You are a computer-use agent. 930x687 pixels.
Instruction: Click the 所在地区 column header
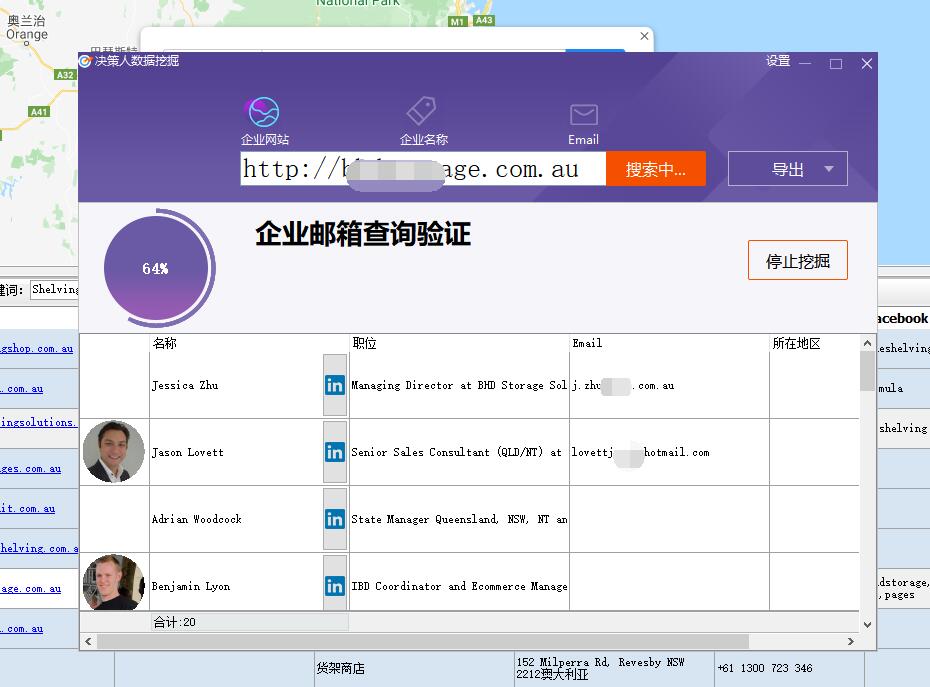click(814, 344)
